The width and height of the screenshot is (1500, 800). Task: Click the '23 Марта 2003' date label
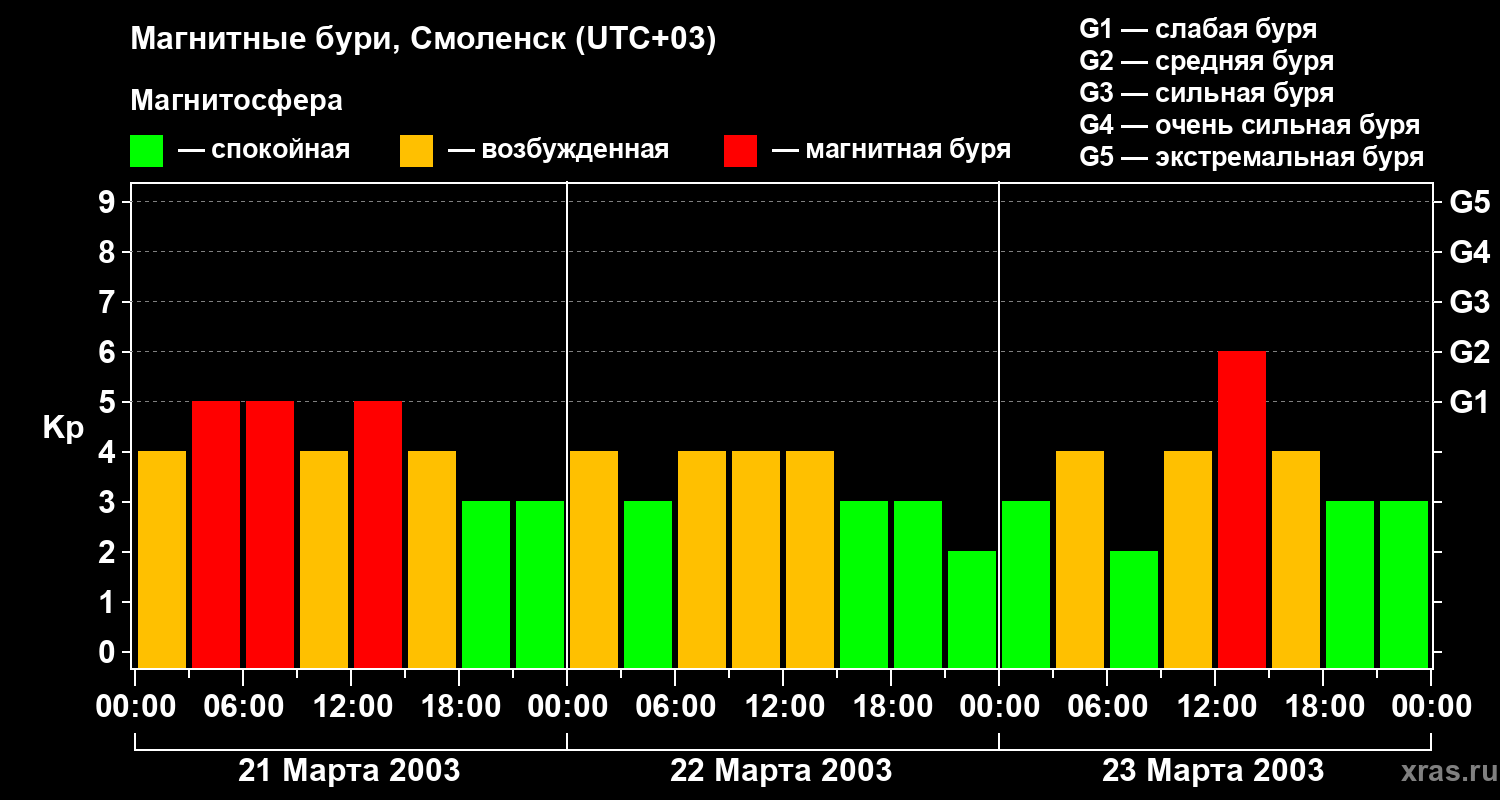[1213, 770]
